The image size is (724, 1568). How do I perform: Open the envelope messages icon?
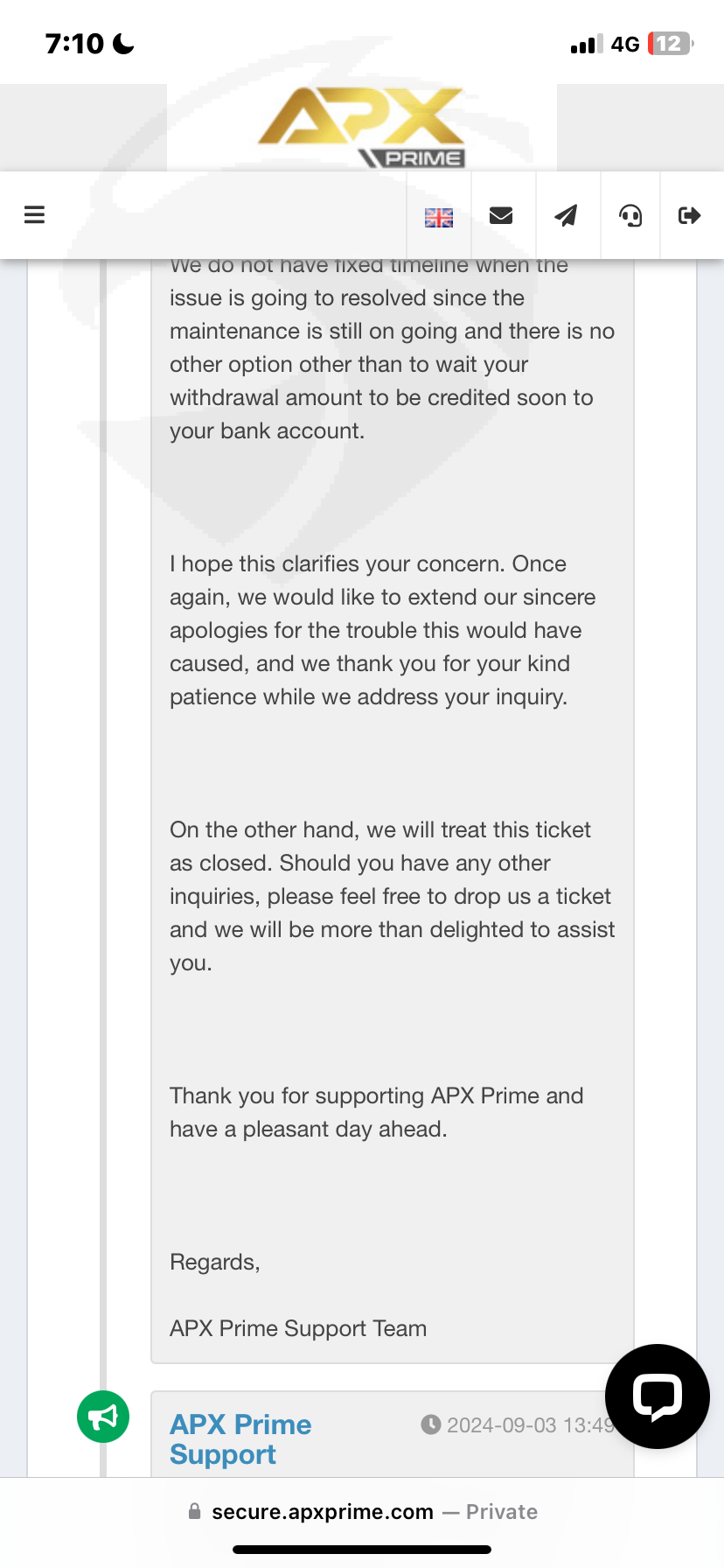click(x=501, y=215)
